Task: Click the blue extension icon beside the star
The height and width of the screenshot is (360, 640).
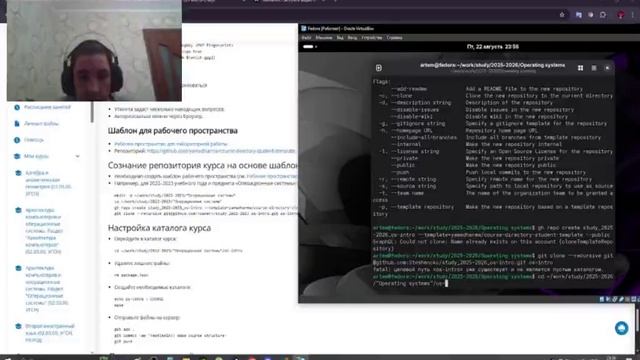Action: (579, 15)
